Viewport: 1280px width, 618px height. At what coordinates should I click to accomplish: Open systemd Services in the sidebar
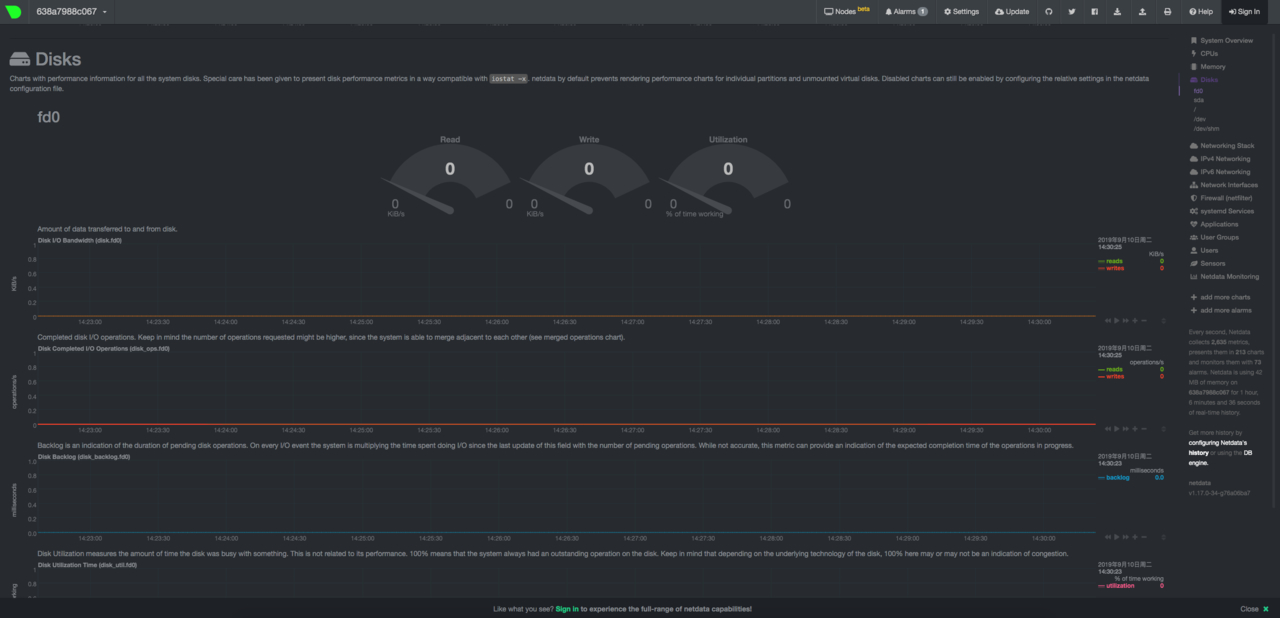tap(1221, 211)
